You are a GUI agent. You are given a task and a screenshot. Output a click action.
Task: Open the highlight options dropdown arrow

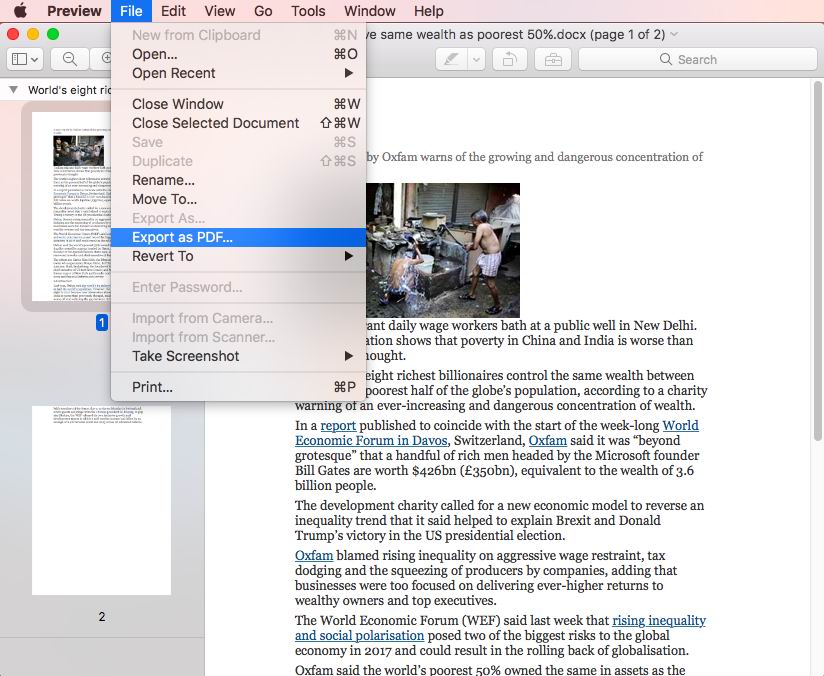pos(476,59)
